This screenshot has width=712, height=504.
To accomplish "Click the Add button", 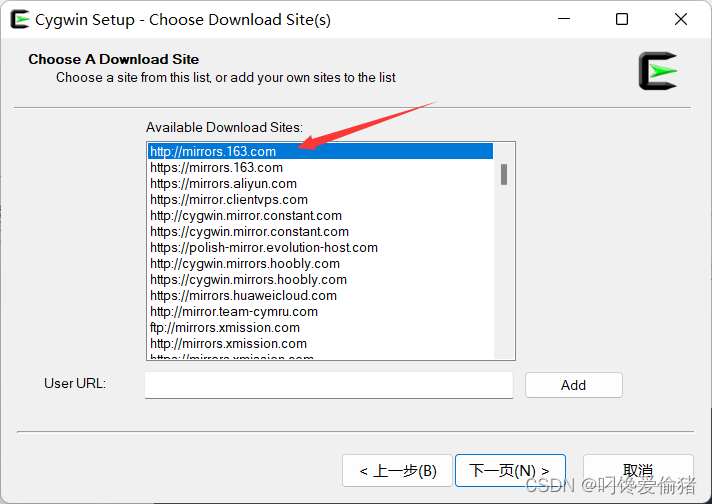I will pyautogui.click(x=574, y=385).
